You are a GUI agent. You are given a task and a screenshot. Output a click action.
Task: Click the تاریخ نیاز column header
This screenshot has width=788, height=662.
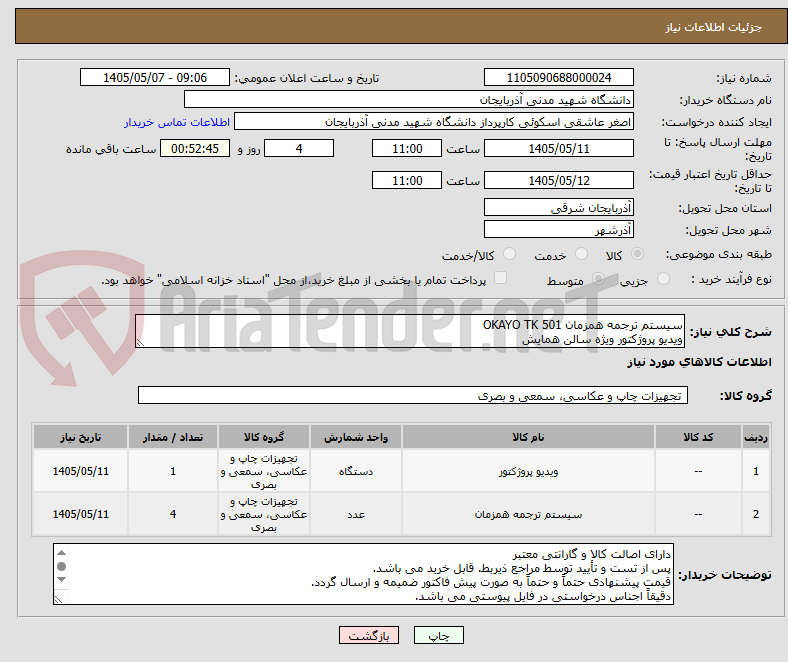[80, 437]
